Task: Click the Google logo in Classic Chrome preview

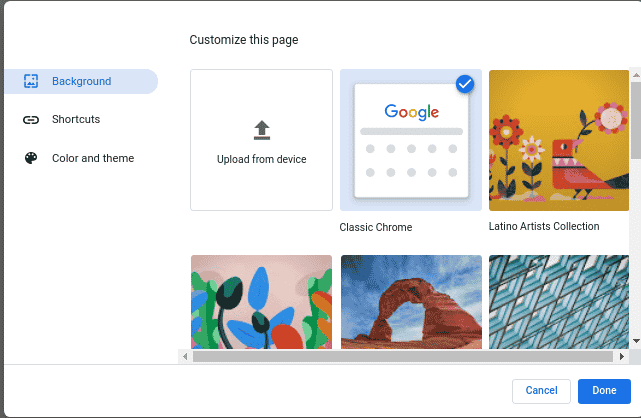Action: click(x=411, y=112)
